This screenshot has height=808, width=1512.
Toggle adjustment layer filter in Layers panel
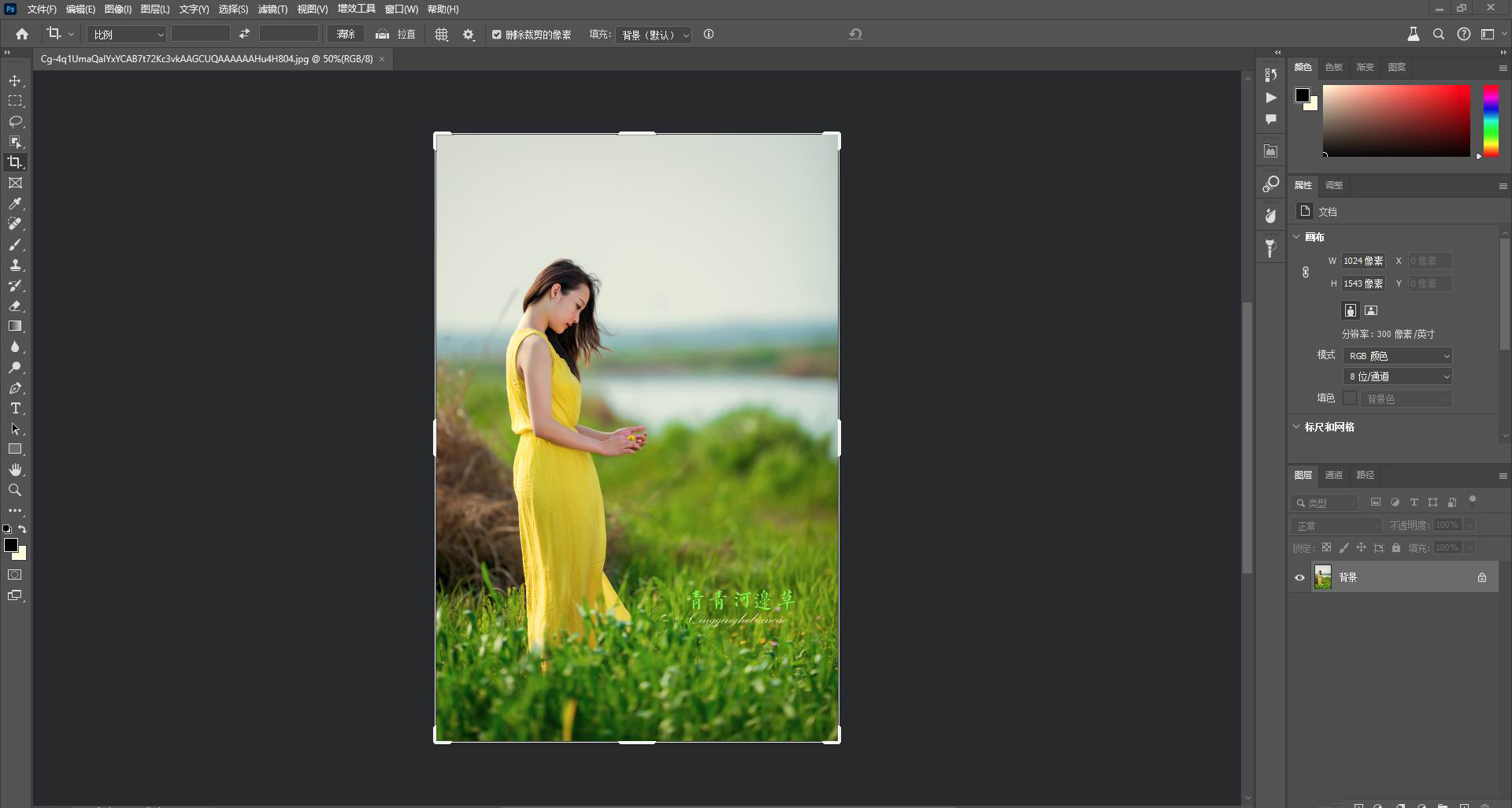(1395, 502)
